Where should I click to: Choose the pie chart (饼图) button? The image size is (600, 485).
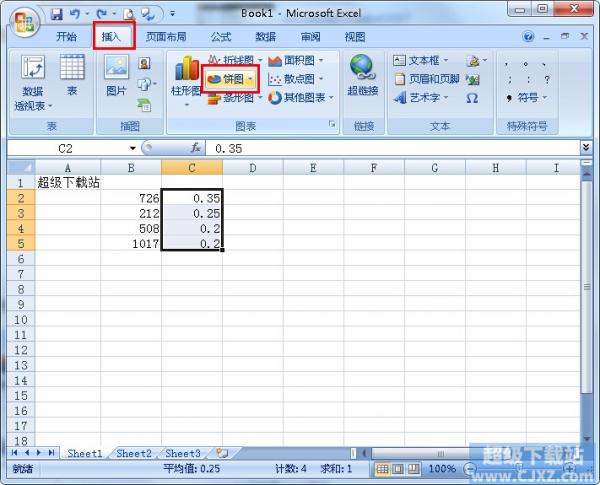pyautogui.click(x=231, y=79)
